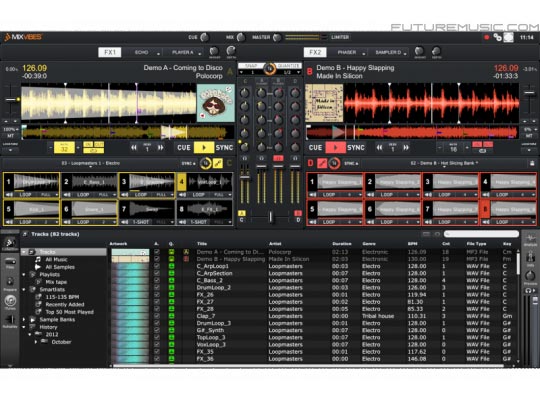
Task: Mute sampler C pad 7 speaker icon
Action: [x=125, y=222]
